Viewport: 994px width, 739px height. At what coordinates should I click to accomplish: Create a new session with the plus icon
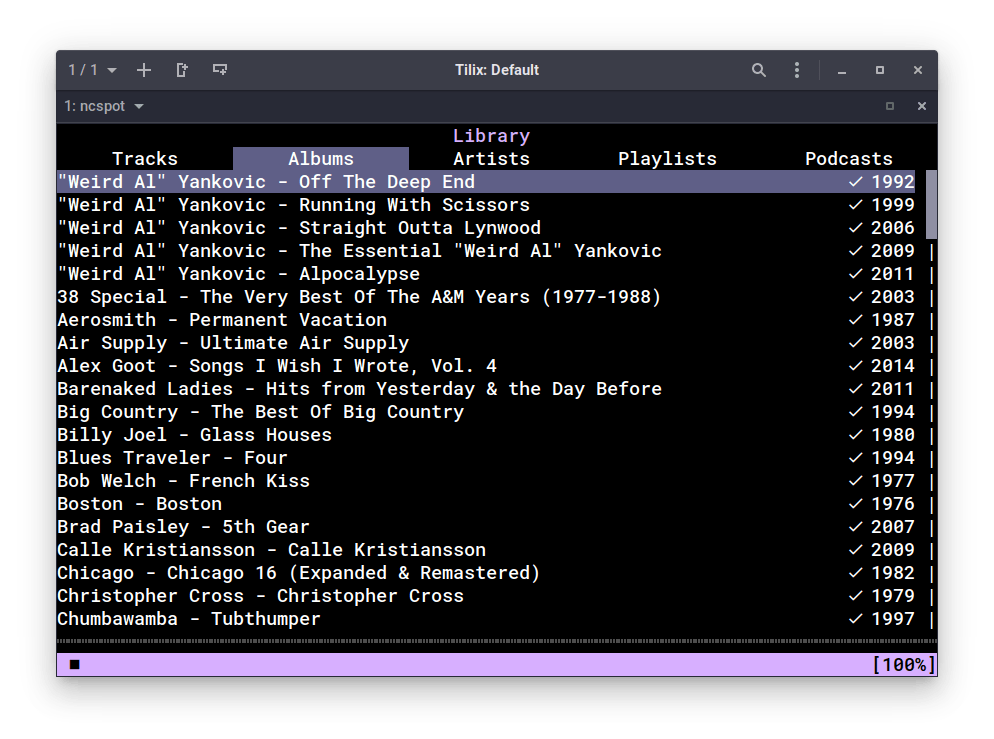point(143,70)
